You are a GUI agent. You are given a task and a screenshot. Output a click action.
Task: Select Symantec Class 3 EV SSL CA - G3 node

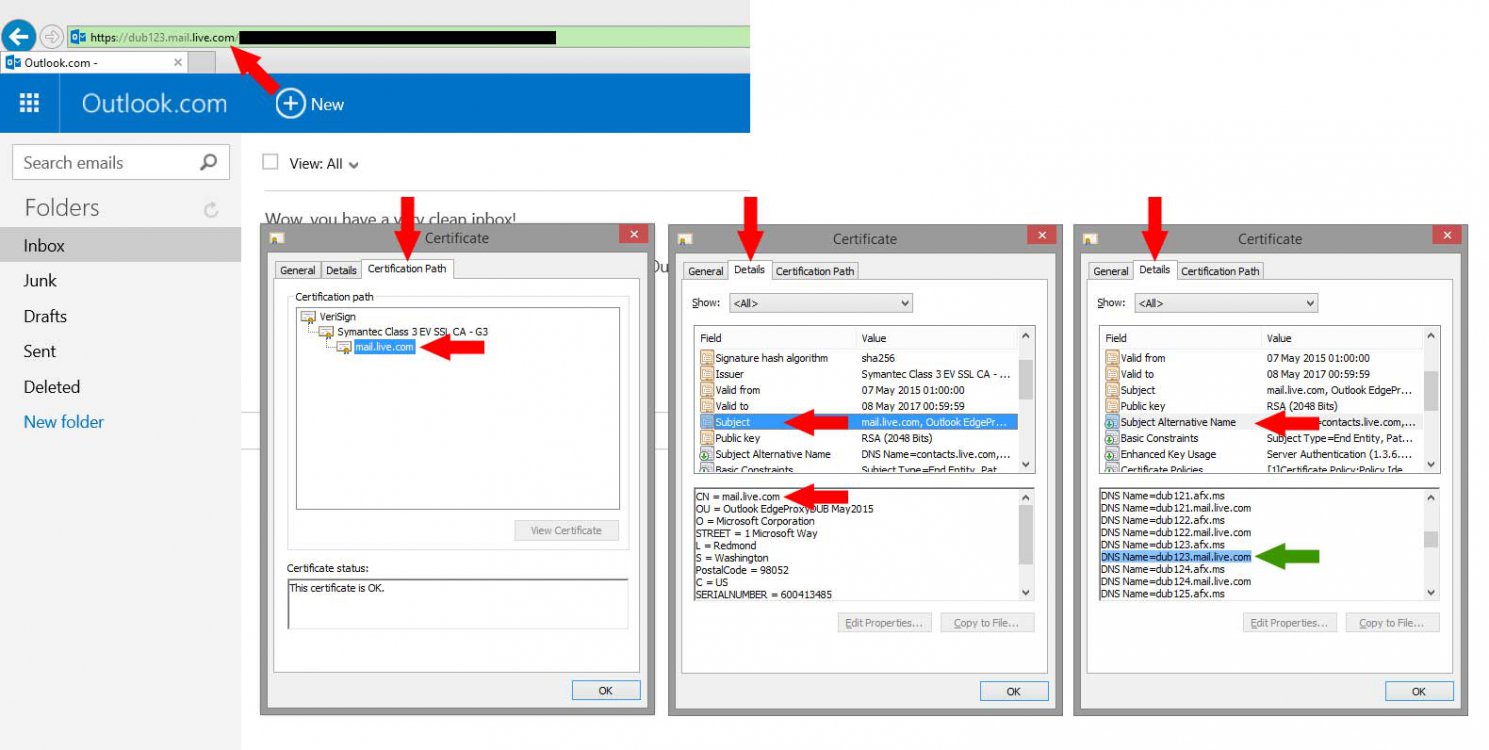tap(413, 331)
